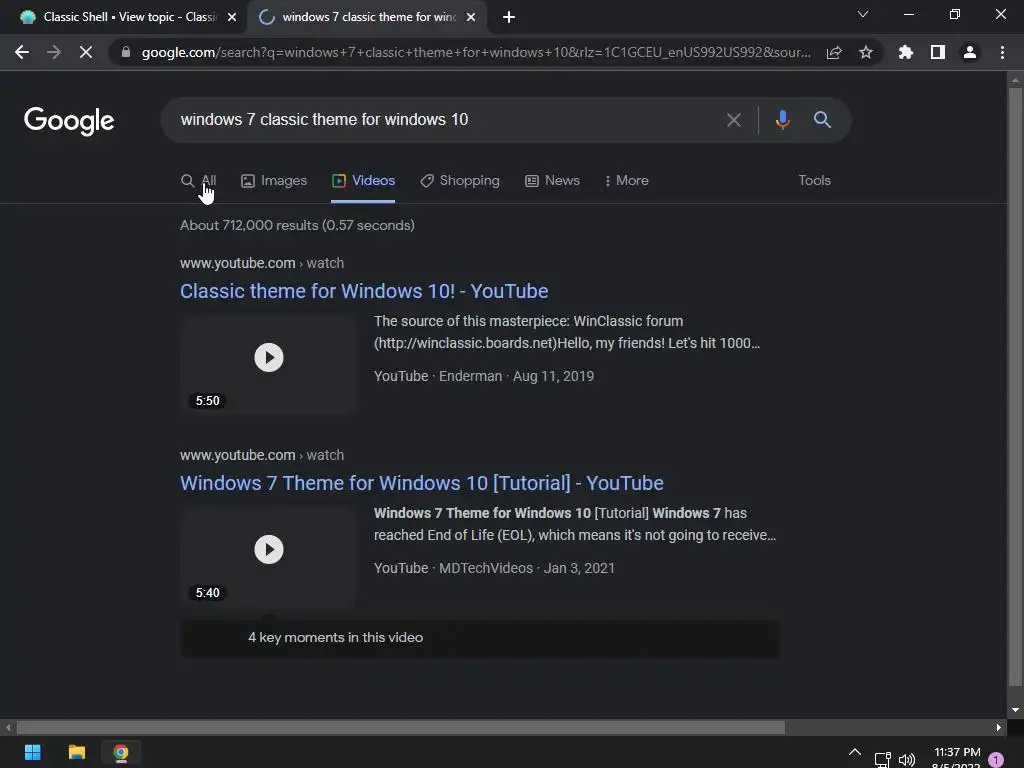
Task: Click into the Google search field
Action: [x=444, y=120]
